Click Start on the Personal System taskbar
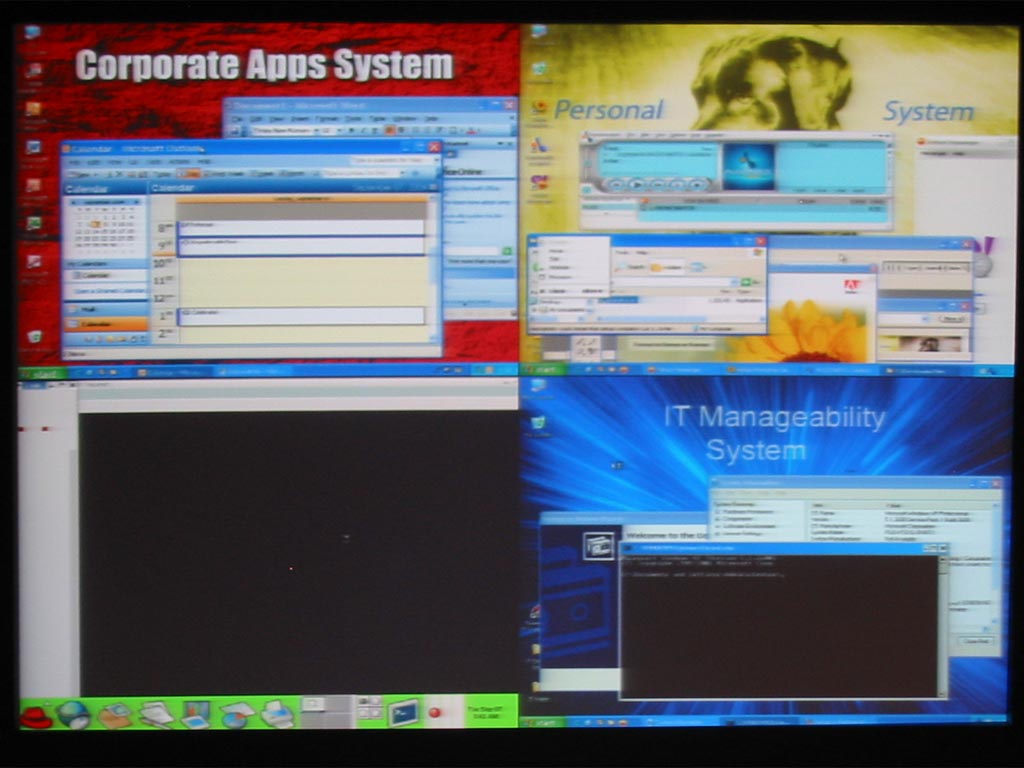The image size is (1024, 768). click(x=543, y=370)
